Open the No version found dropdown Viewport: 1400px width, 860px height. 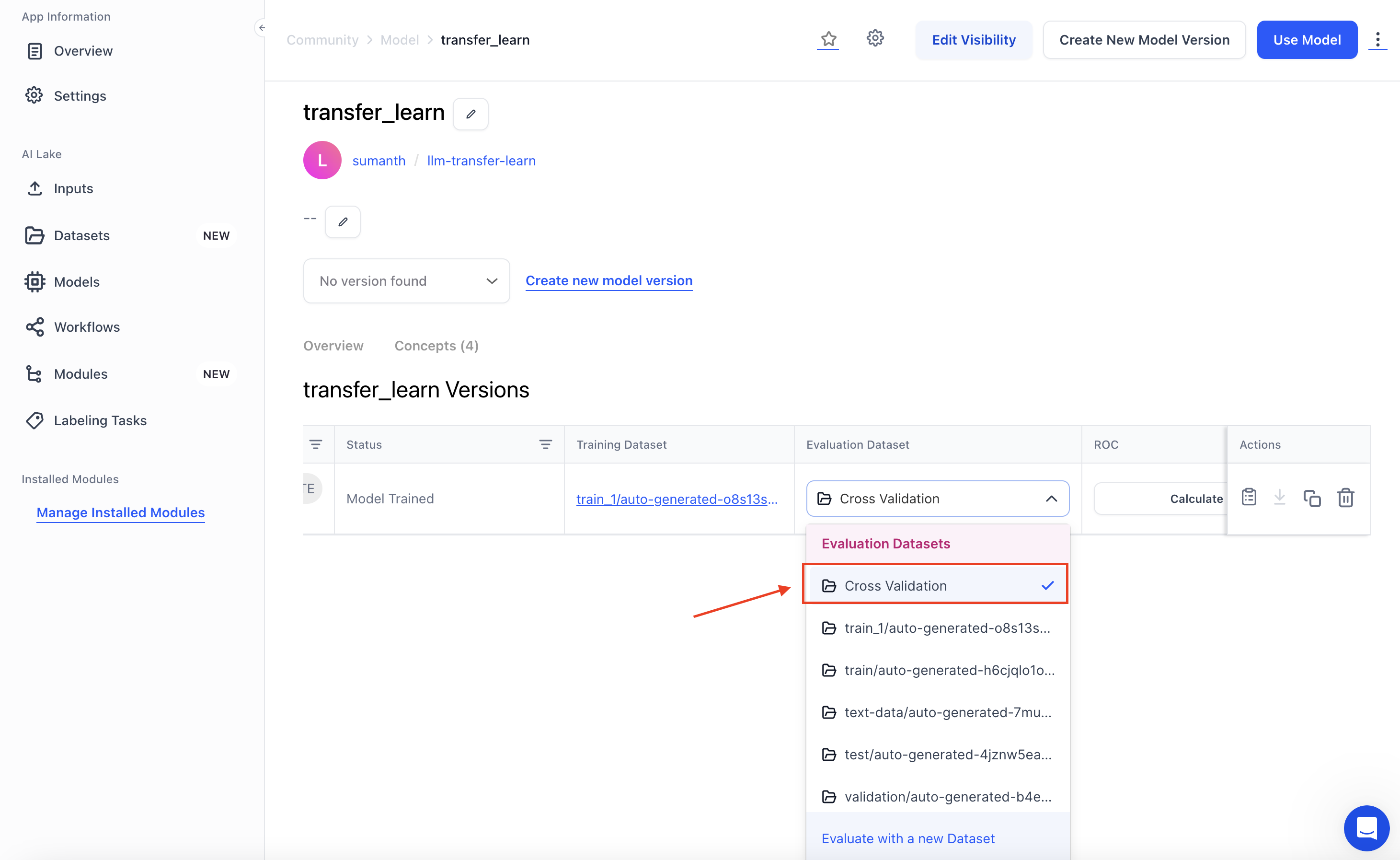[x=406, y=281]
